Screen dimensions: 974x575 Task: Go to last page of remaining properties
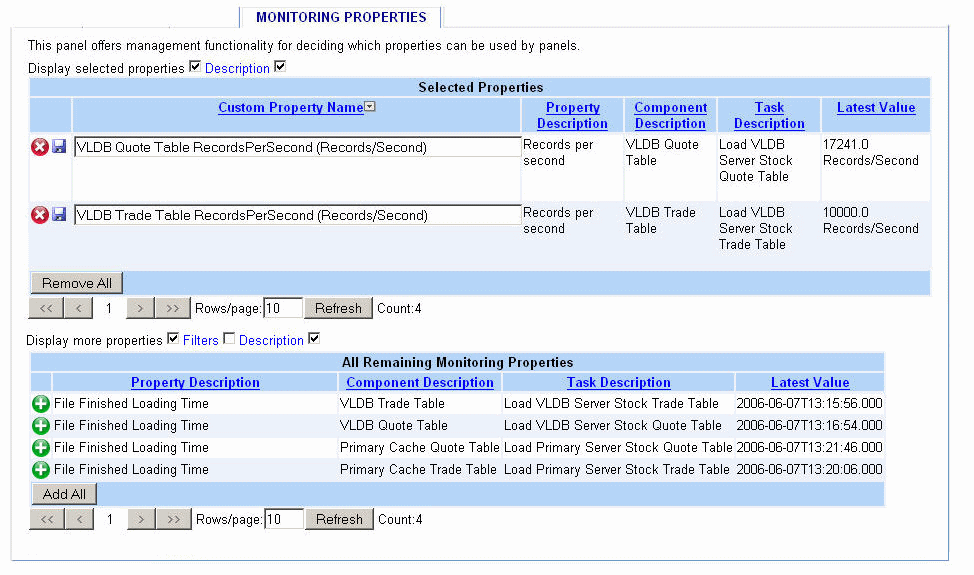point(173,519)
